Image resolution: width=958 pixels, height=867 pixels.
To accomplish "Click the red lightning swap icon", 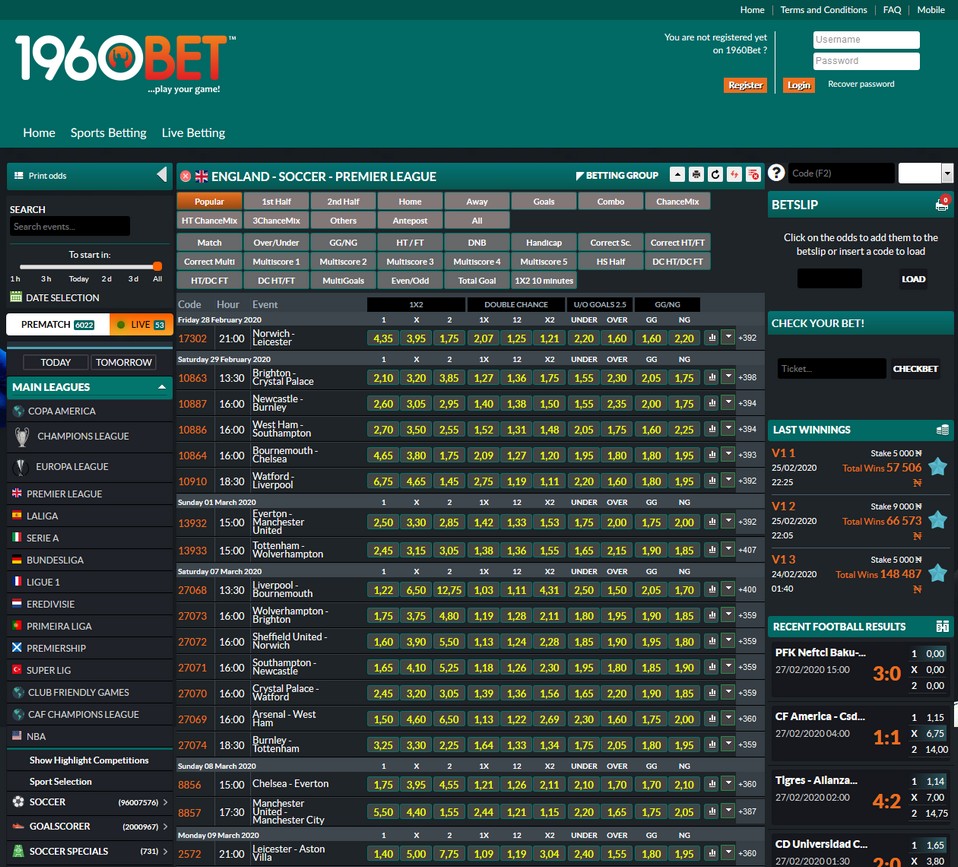I will pyautogui.click(x=734, y=175).
